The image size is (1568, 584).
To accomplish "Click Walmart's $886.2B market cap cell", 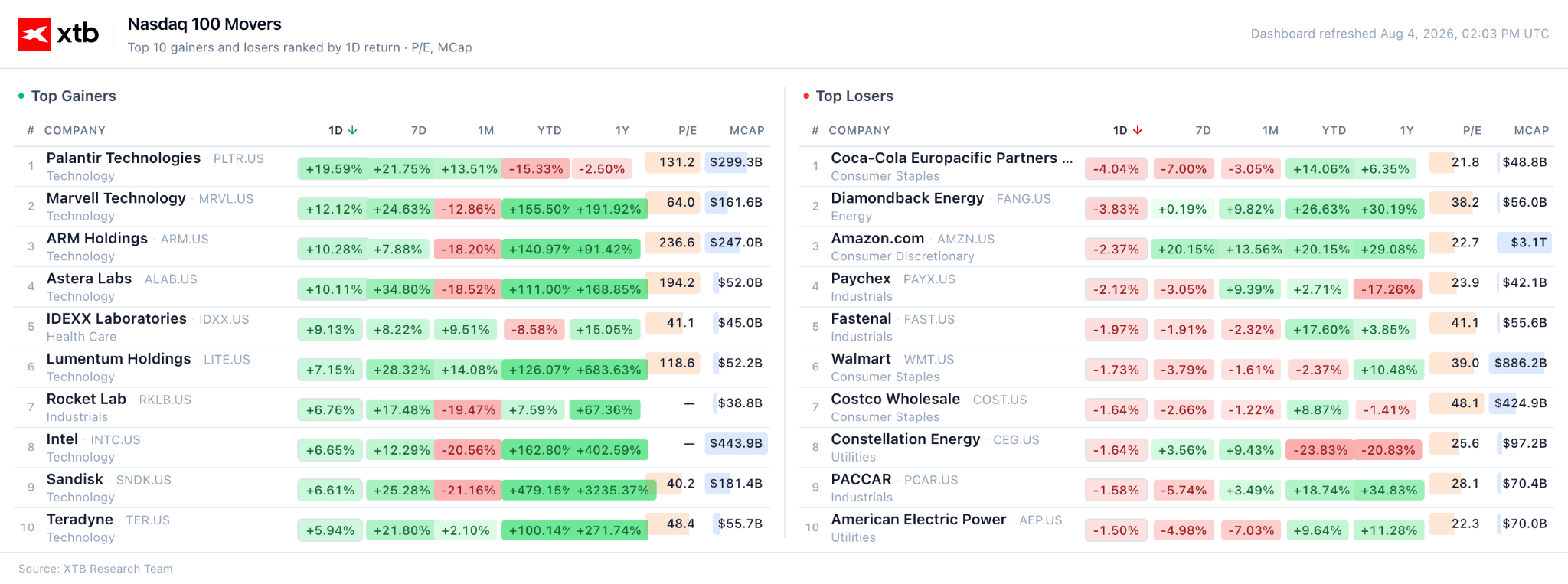I will click(1521, 363).
